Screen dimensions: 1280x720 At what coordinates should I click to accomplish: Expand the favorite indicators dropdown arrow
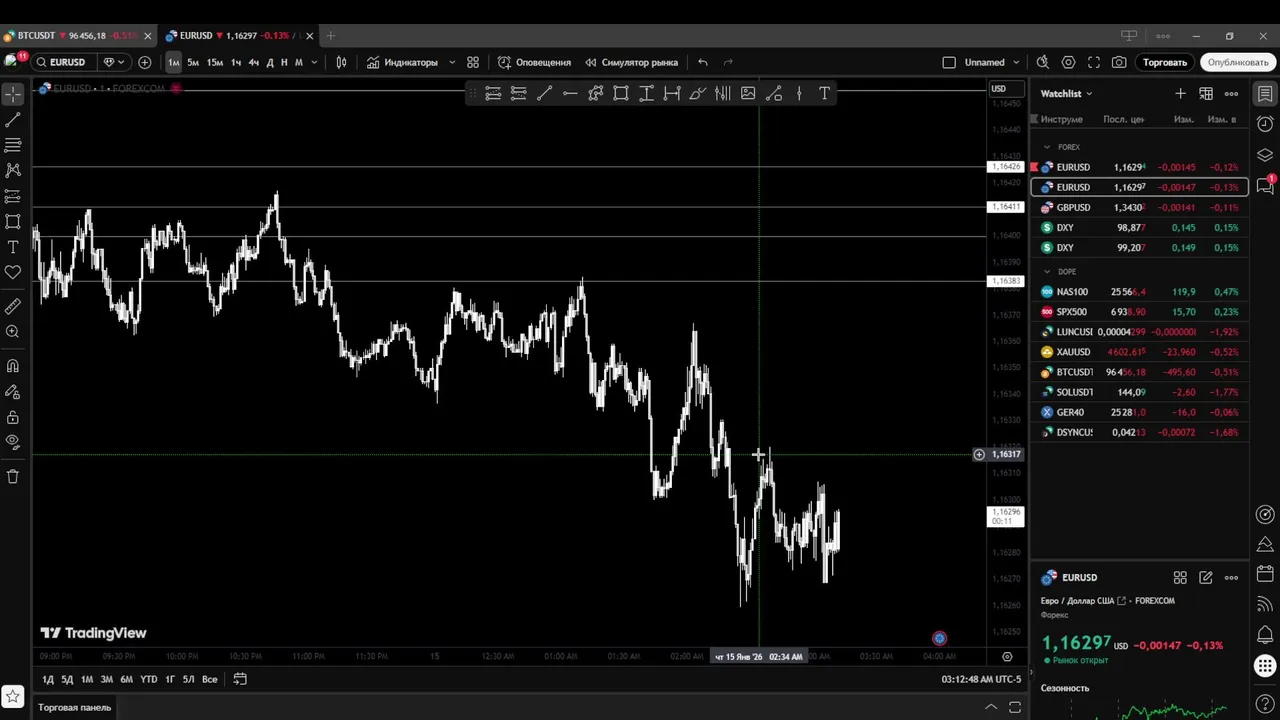click(x=452, y=62)
